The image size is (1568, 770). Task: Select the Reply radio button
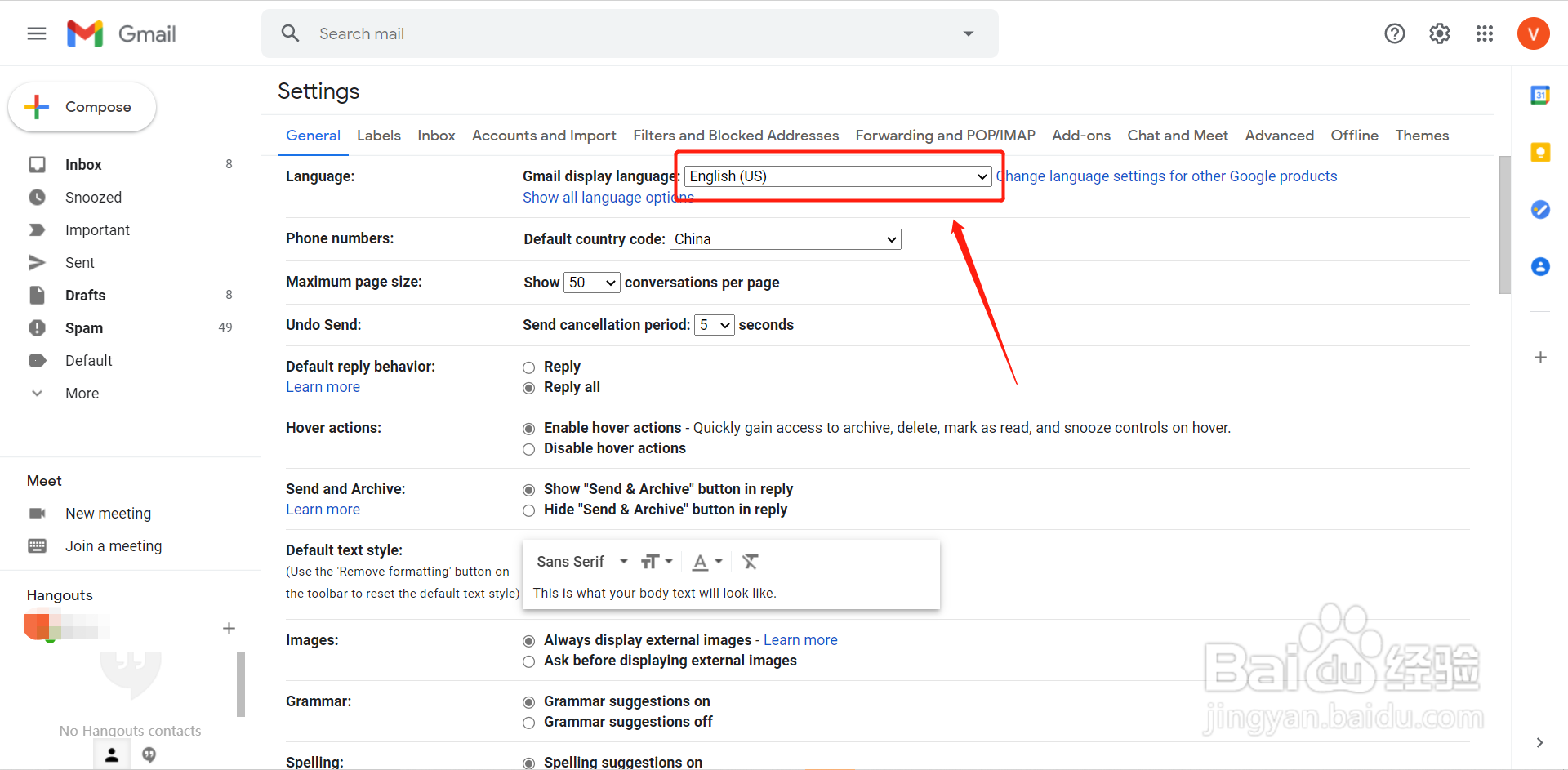529,367
